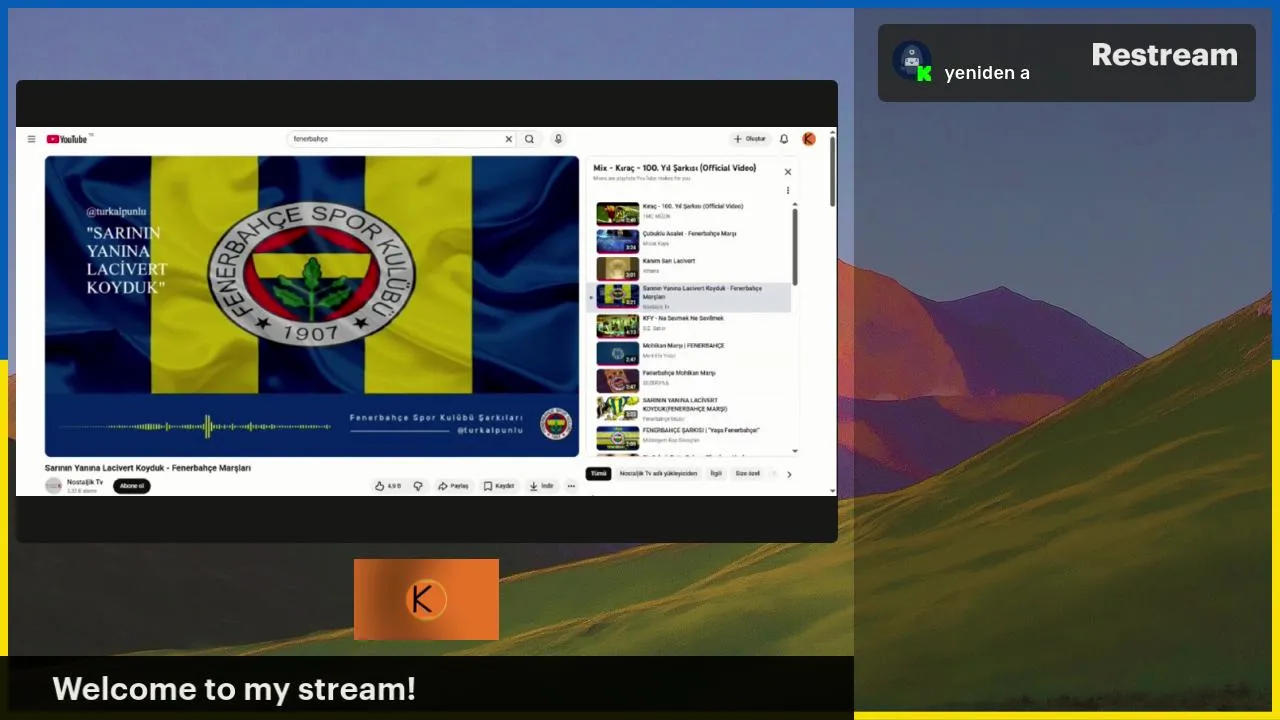This screenshot has width=1280, height=720.
Task: Open Nostaljik Tv channel name link
Action: click(85, 482)
